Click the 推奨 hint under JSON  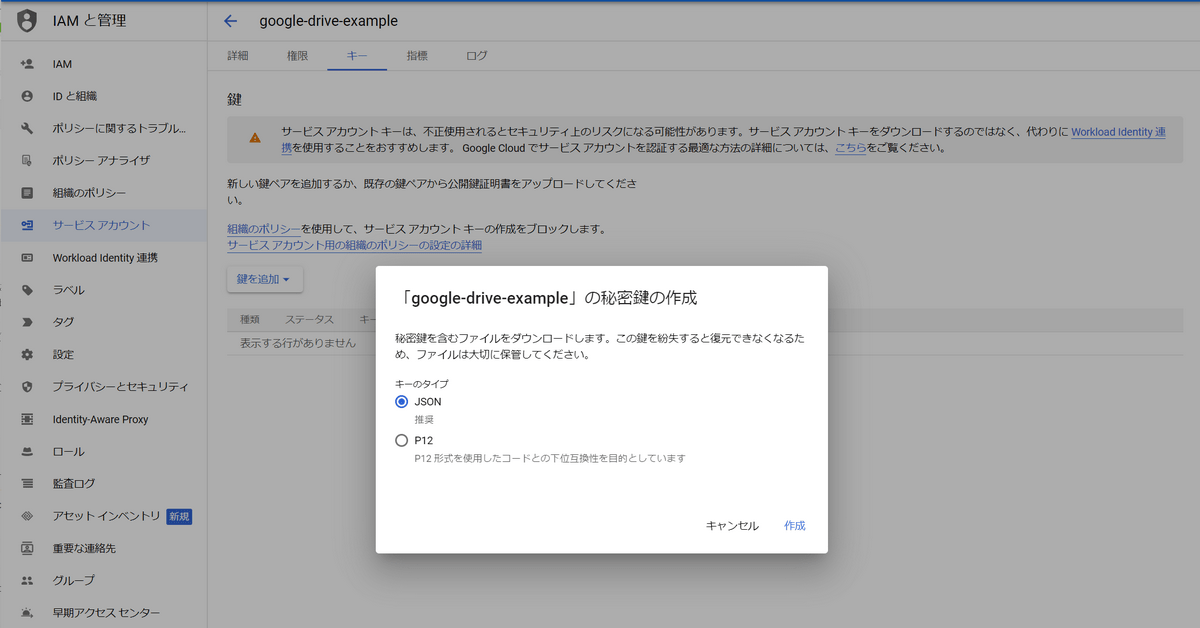424,420
